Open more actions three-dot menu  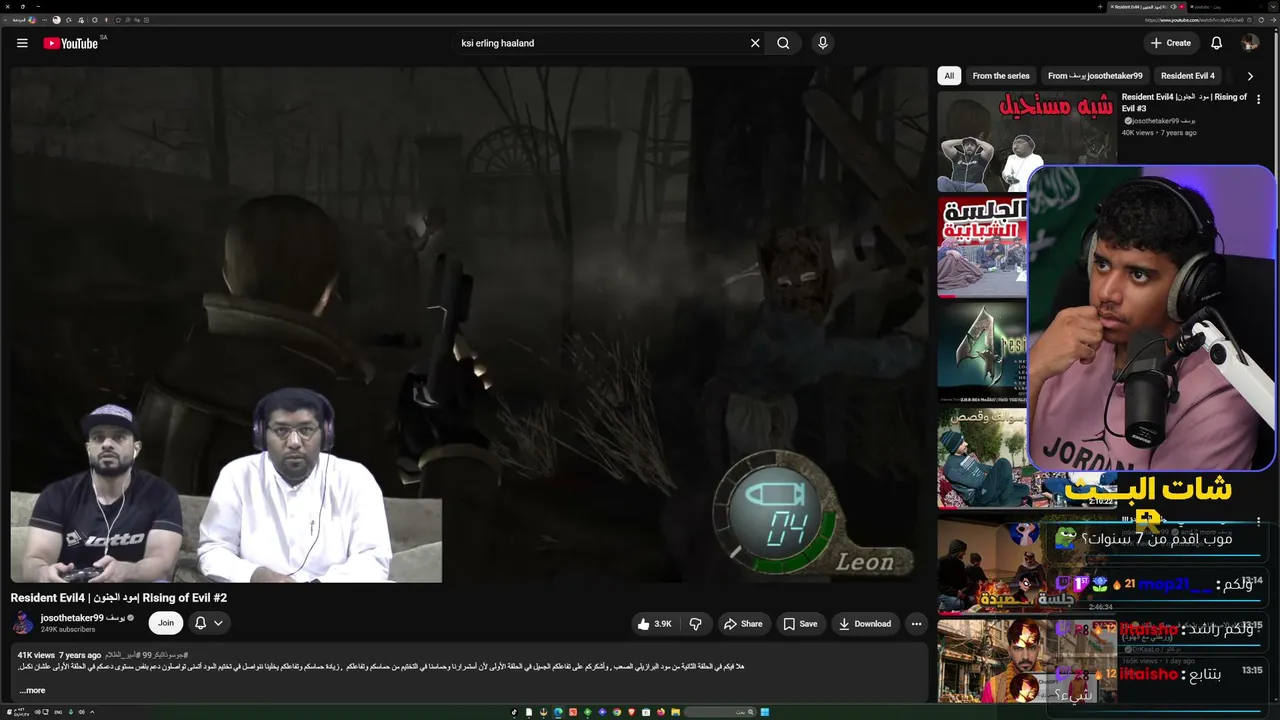point(916,624)
